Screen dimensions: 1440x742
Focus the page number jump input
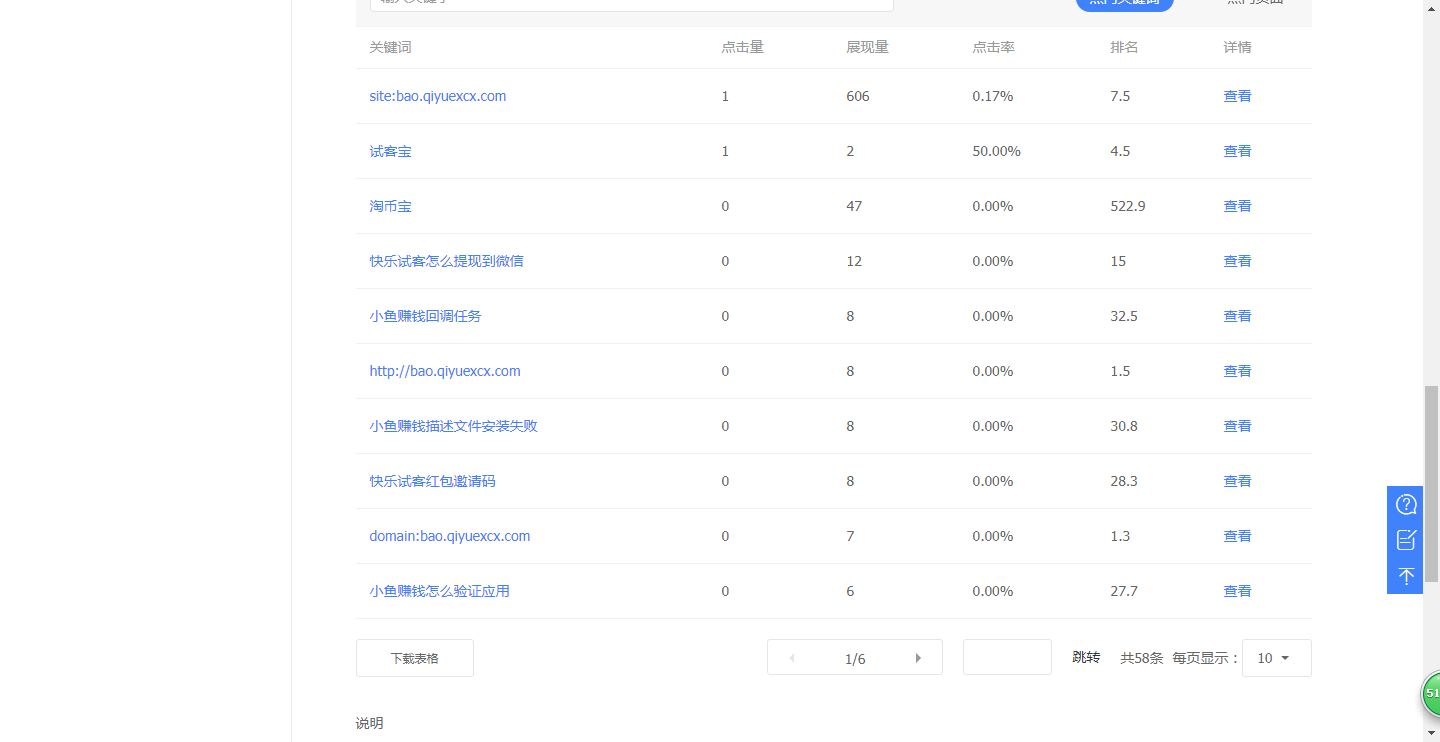[x=1007, y=657]
